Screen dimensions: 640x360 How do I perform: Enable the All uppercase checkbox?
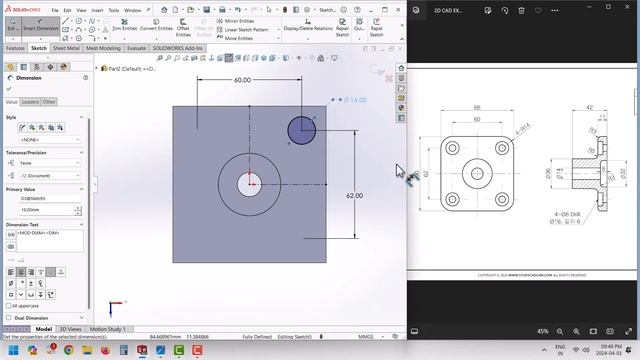coord(9,306)
